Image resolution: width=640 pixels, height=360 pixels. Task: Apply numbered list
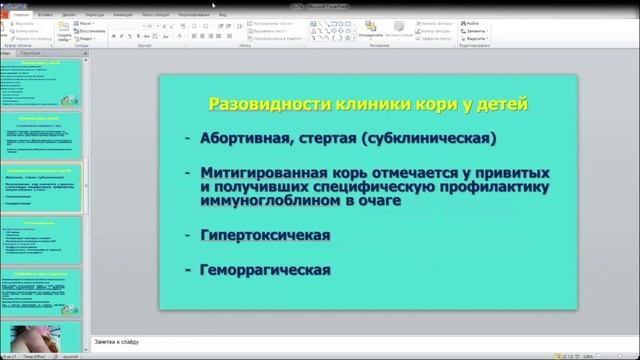pyautogui.click(x=207, y=26)
